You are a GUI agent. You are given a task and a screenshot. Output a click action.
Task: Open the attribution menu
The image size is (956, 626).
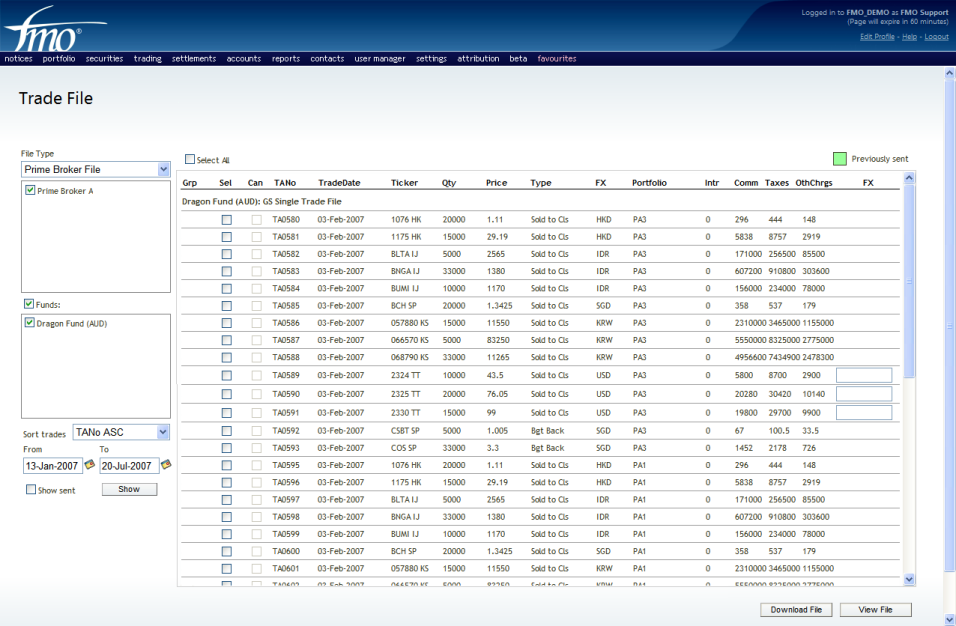coord(478,59)
